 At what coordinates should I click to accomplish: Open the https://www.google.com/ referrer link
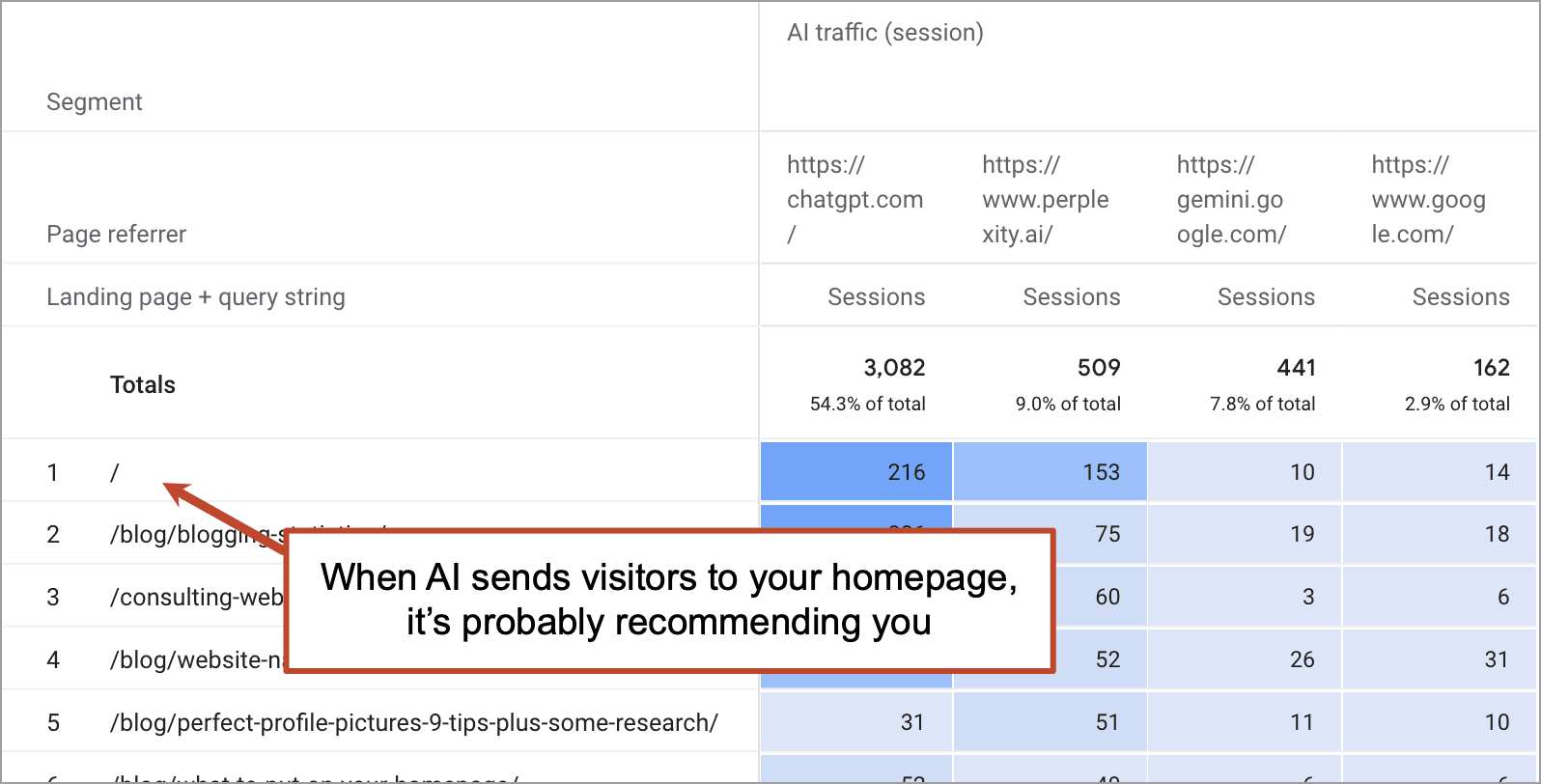point(1429,199)
